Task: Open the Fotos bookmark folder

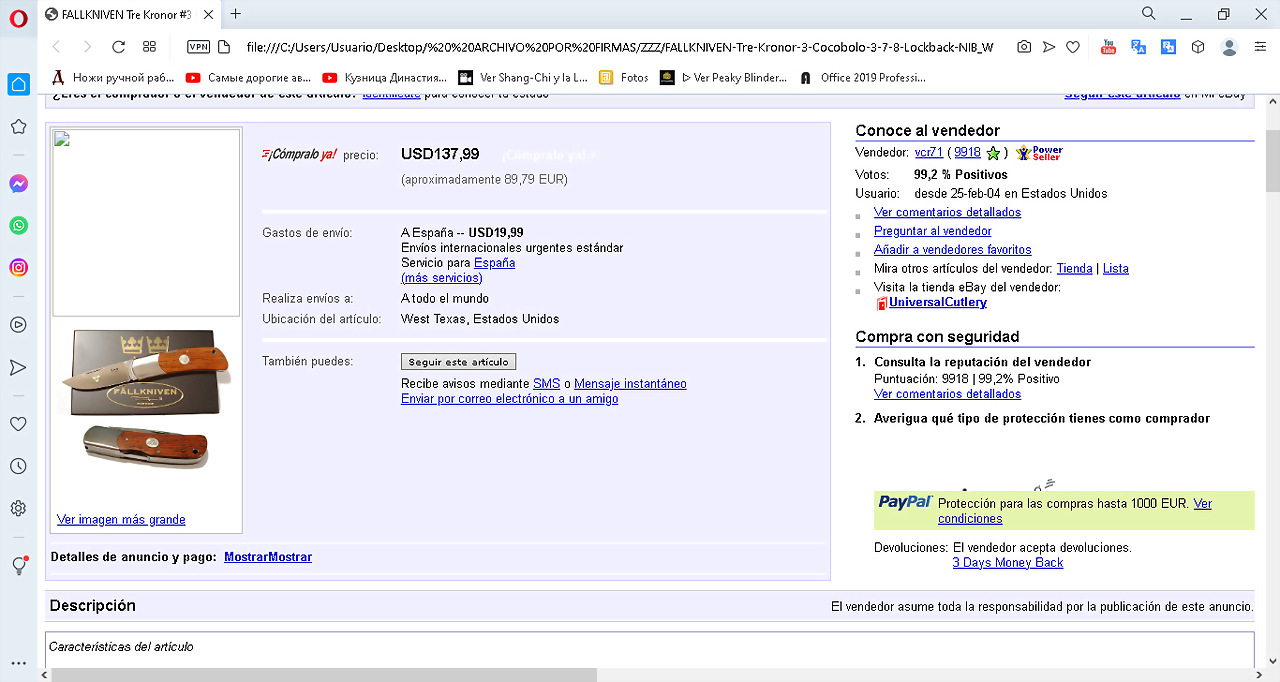Action: [x=624, y=77]
